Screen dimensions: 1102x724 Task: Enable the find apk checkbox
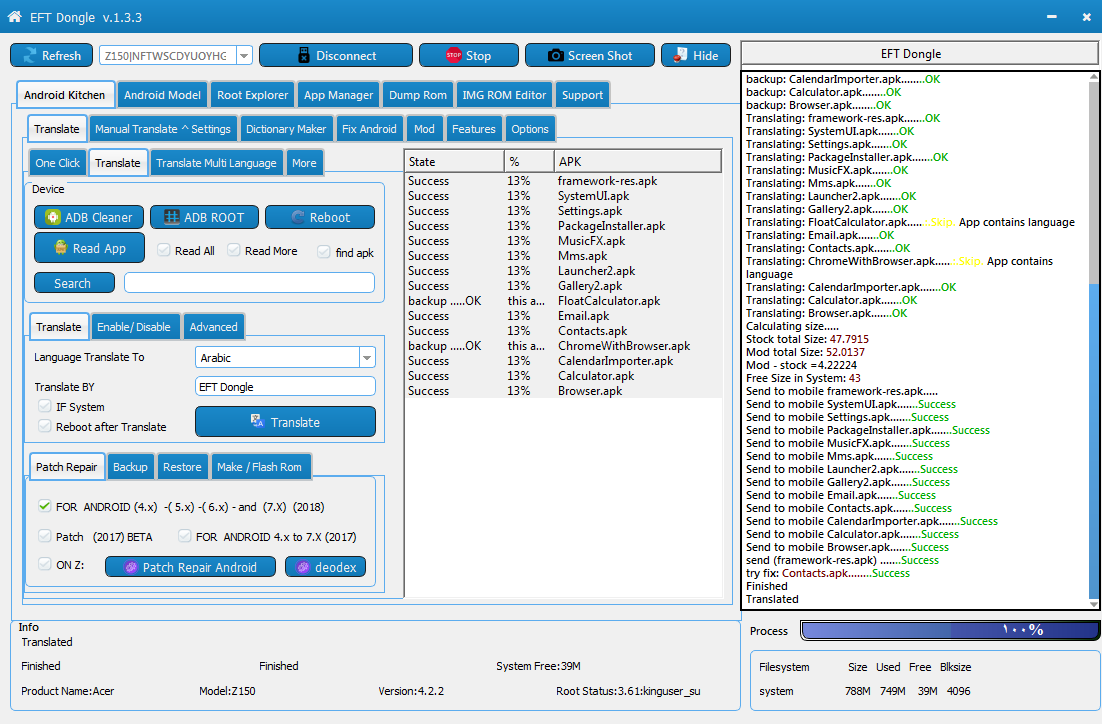[x=324, y=252]
